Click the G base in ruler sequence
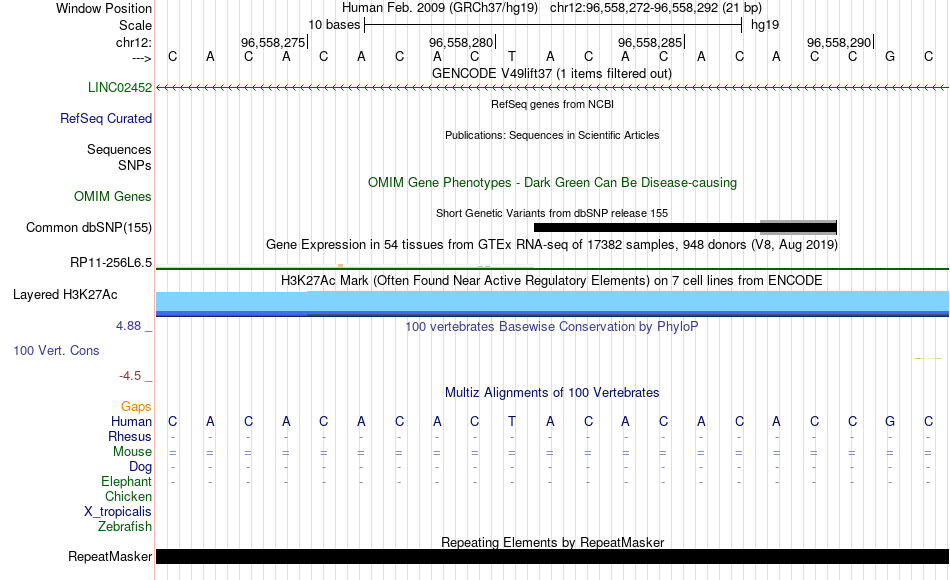Viewport: 950px width, 580px height. (x=890, y=57)
